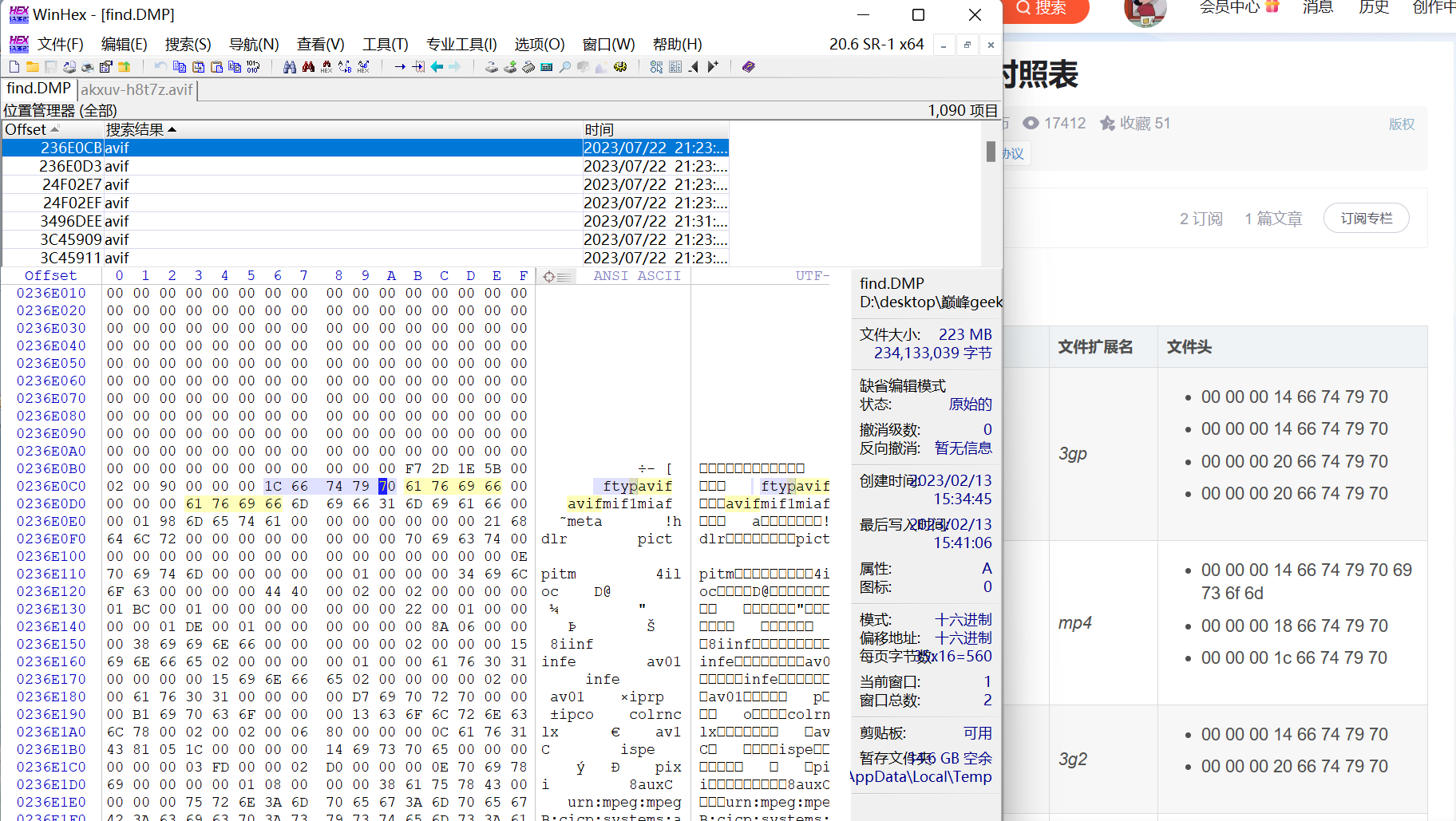The image size is (1456, 821).
Task: Open user avatar in browser window
Action: tap(1145, 10)
